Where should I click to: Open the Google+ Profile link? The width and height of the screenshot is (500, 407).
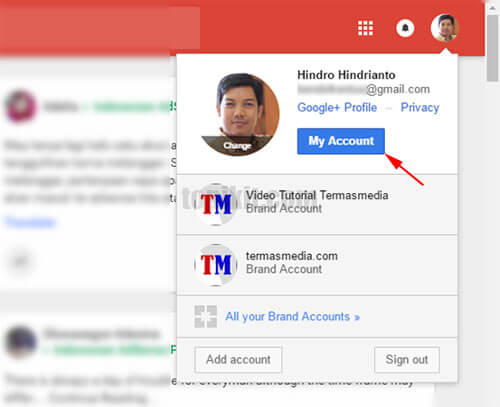(x=337, y=107)
